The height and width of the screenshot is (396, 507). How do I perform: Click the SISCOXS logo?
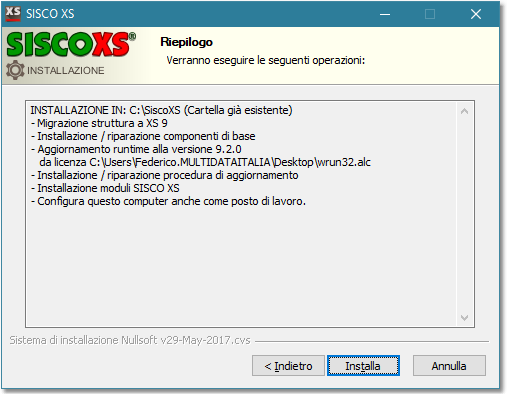tap(71, 44)
